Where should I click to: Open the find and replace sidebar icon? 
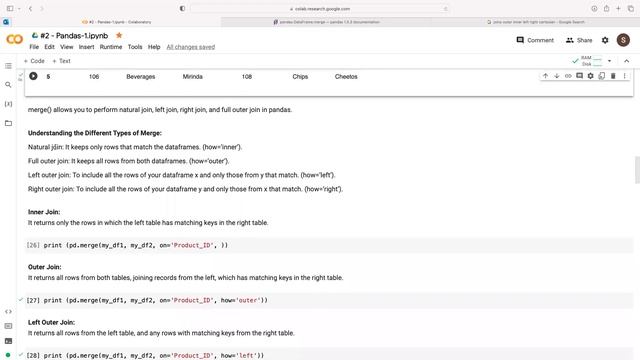(x=8, y=84)
